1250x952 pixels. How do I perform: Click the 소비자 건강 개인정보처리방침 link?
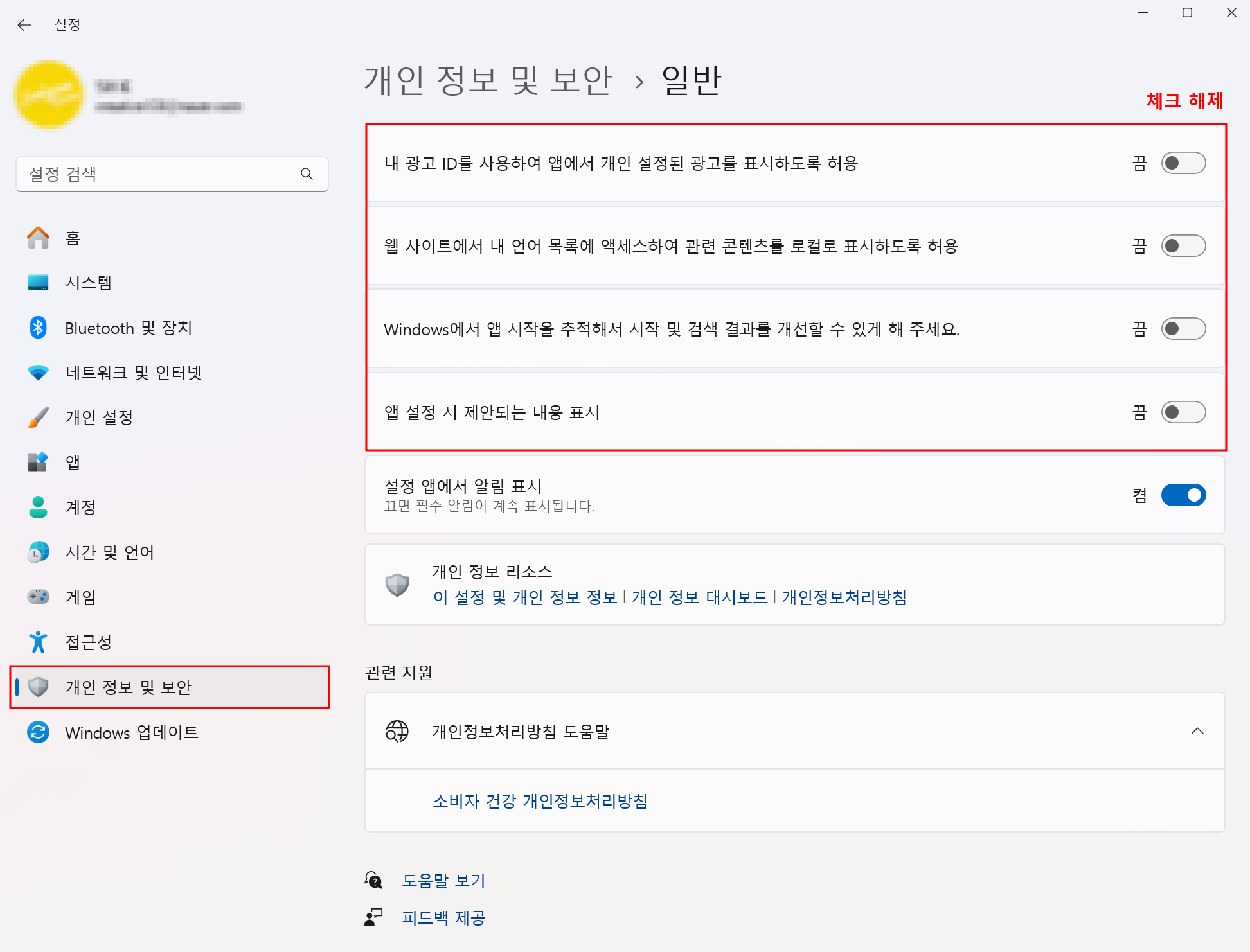[540, 801]
